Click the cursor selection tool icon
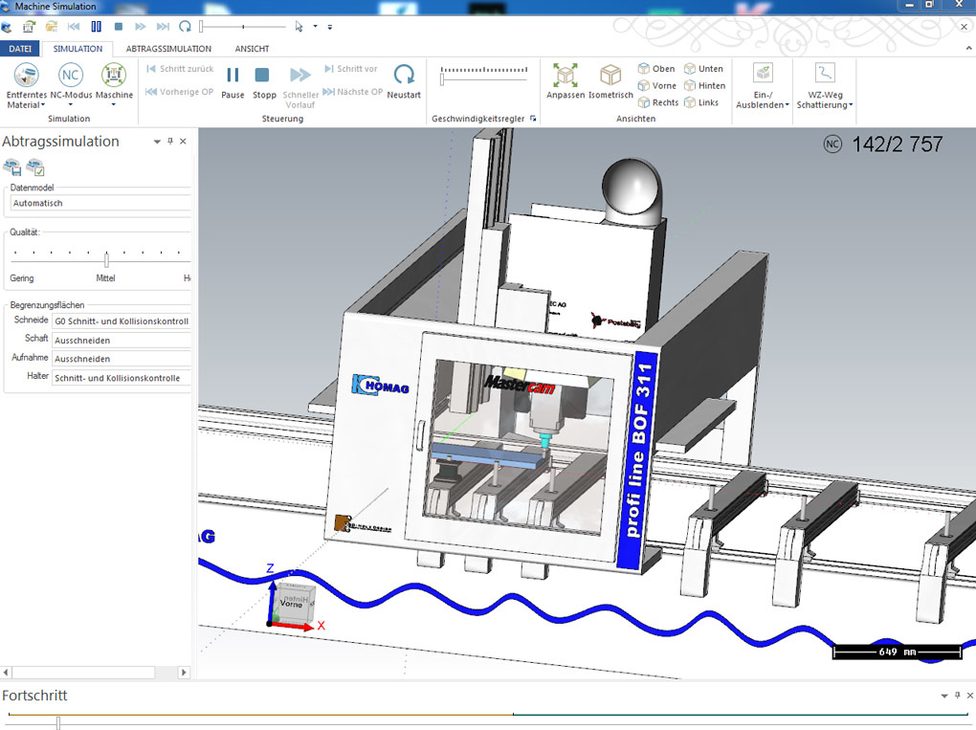Image resolution: width=976 pixels, height=730 pixels. pyautogui.click(x=299, y=27)
